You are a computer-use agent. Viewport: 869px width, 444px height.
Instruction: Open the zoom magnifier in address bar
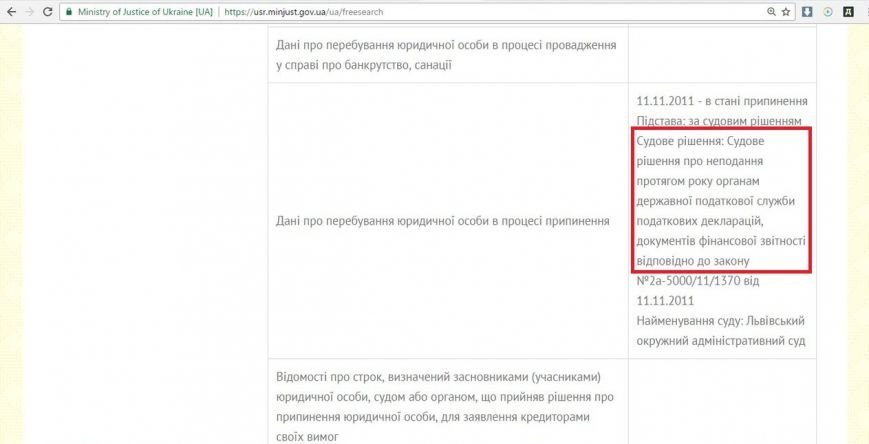point(771,12)
